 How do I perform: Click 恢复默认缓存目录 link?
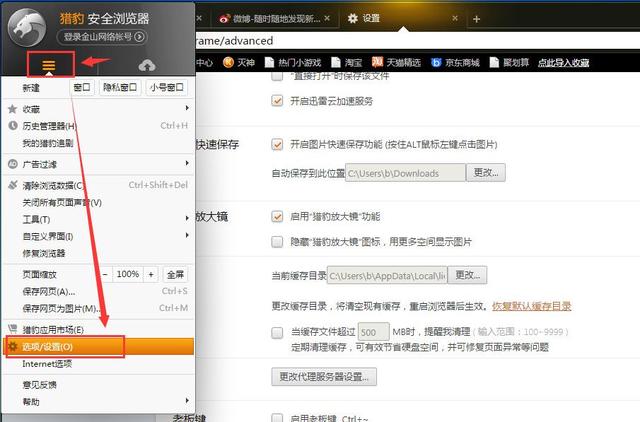[x=531, y=306]
